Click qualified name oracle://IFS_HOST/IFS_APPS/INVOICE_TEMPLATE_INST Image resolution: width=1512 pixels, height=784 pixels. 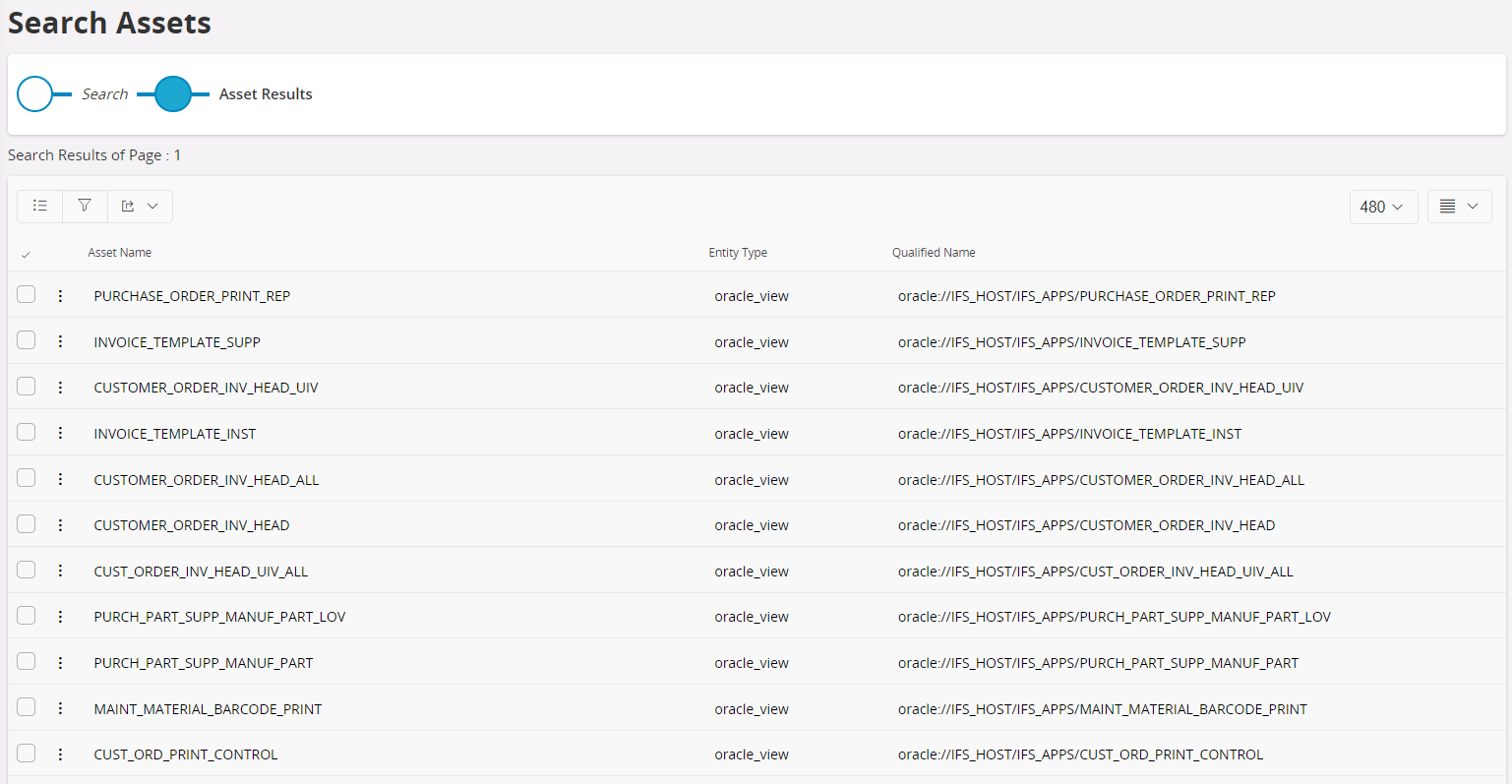click(x=1070, y=434)
